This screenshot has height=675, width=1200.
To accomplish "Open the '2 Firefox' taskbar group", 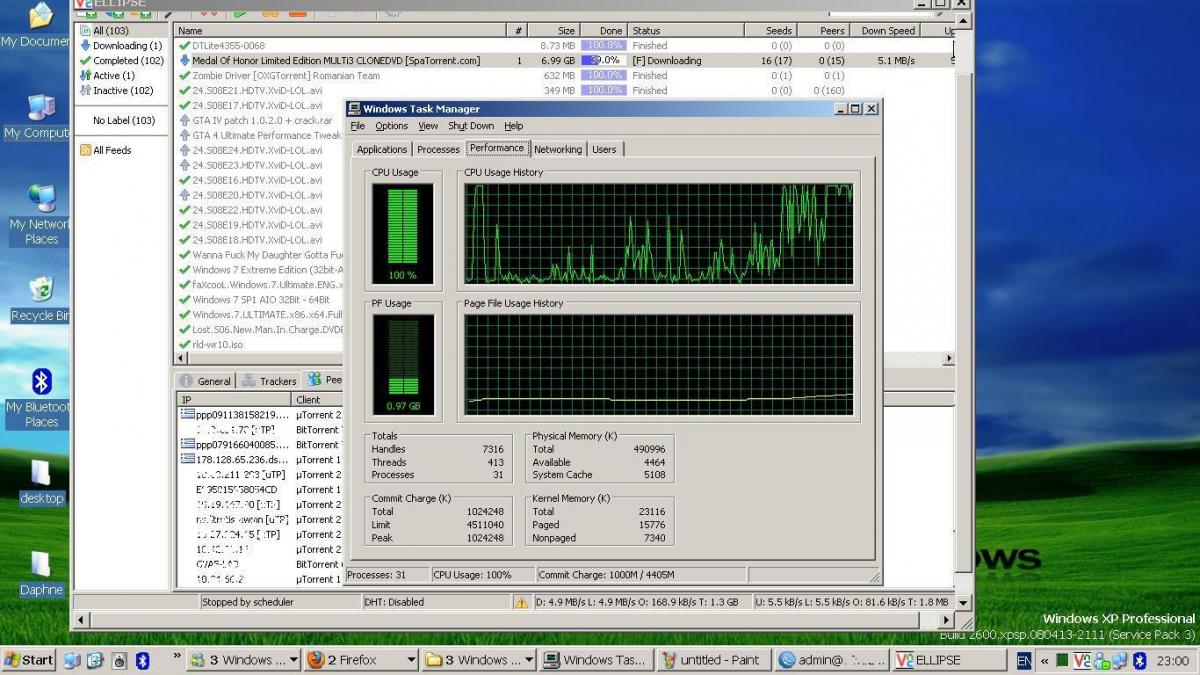I will tap(360, 660).
